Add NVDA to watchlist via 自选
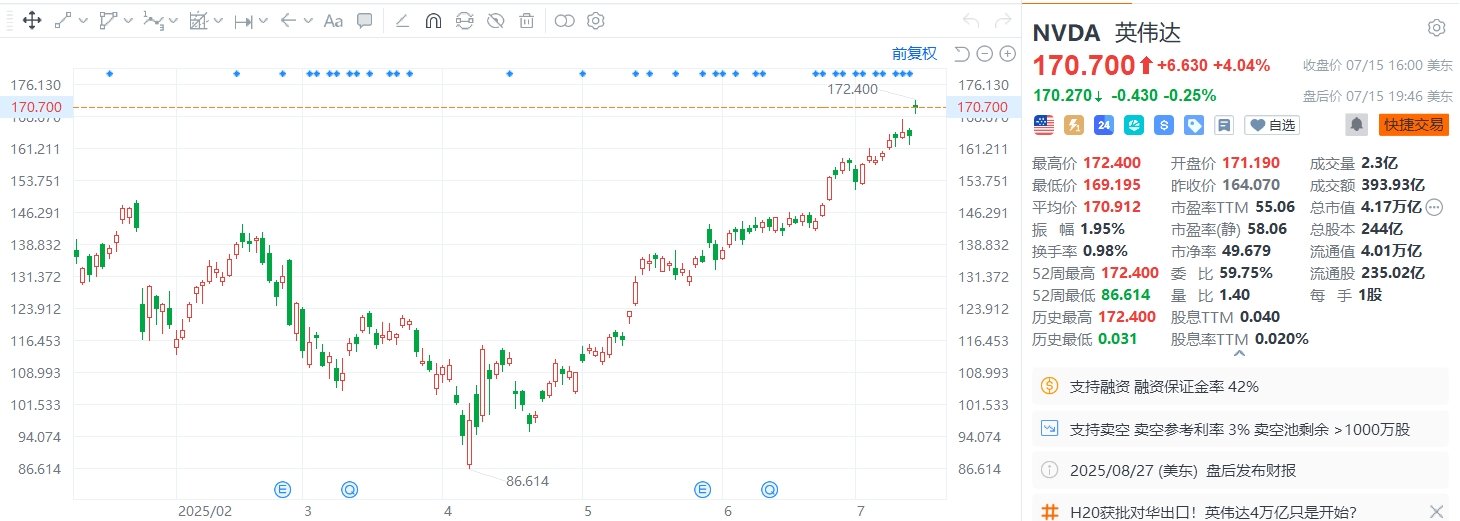 1272,125
